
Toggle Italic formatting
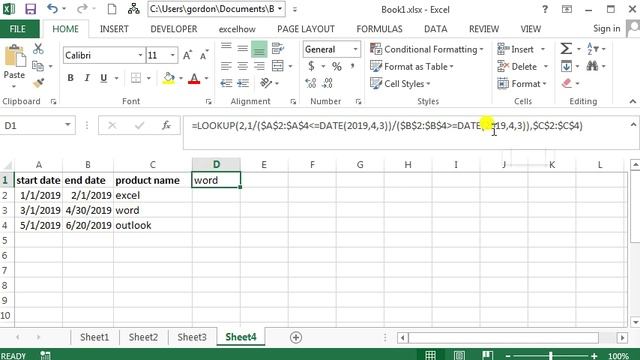[87, 78]
